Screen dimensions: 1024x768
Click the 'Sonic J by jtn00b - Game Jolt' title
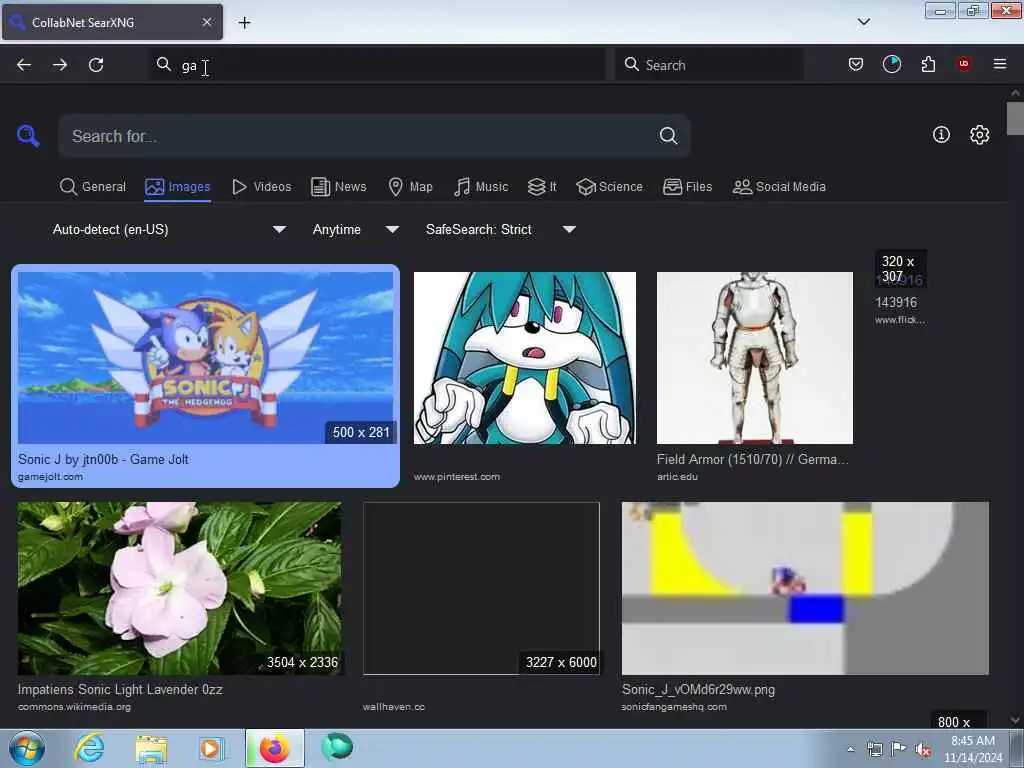point(103,459)
